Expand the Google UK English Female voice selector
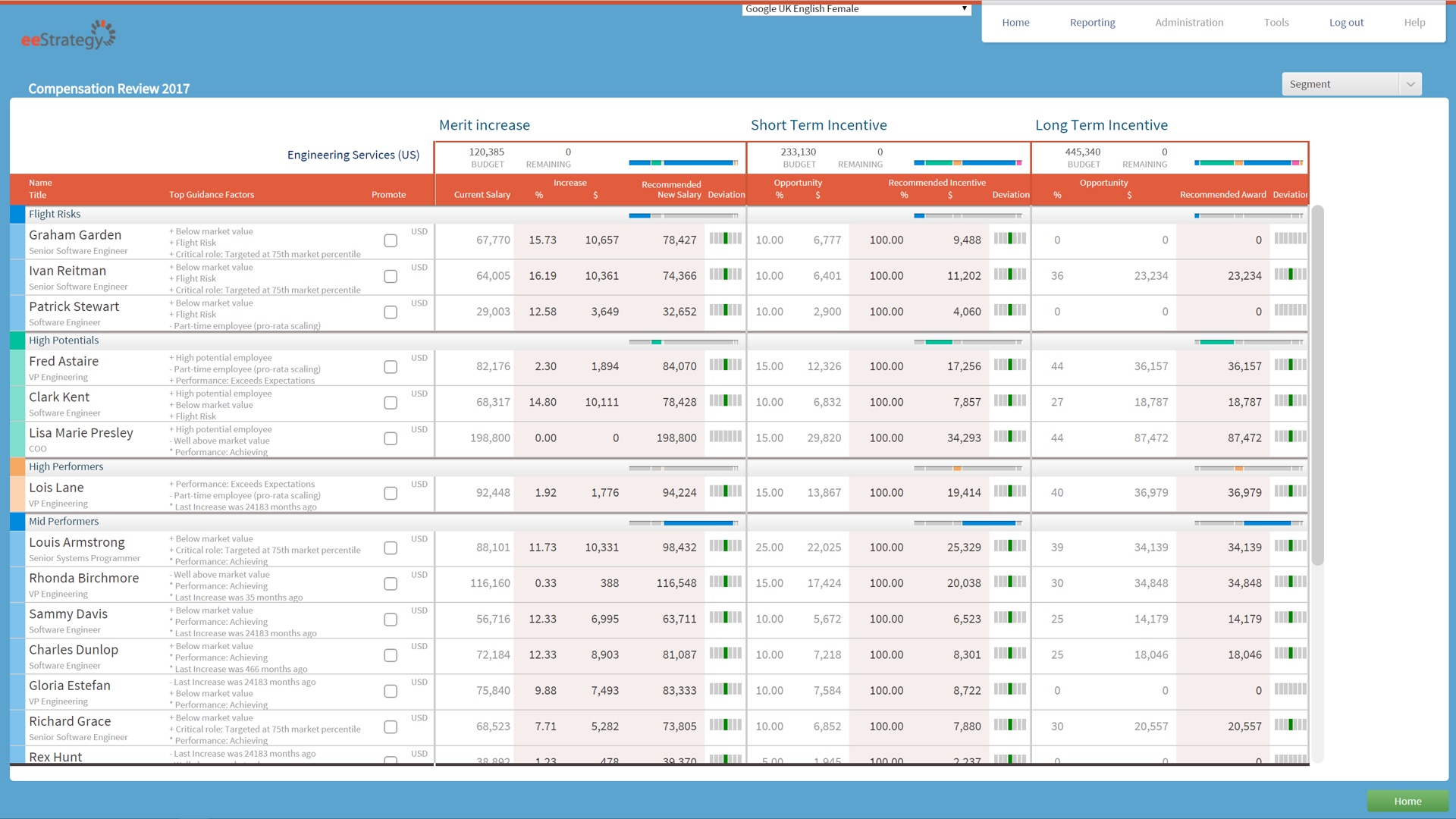The image size is (1456, 819). 856,9
